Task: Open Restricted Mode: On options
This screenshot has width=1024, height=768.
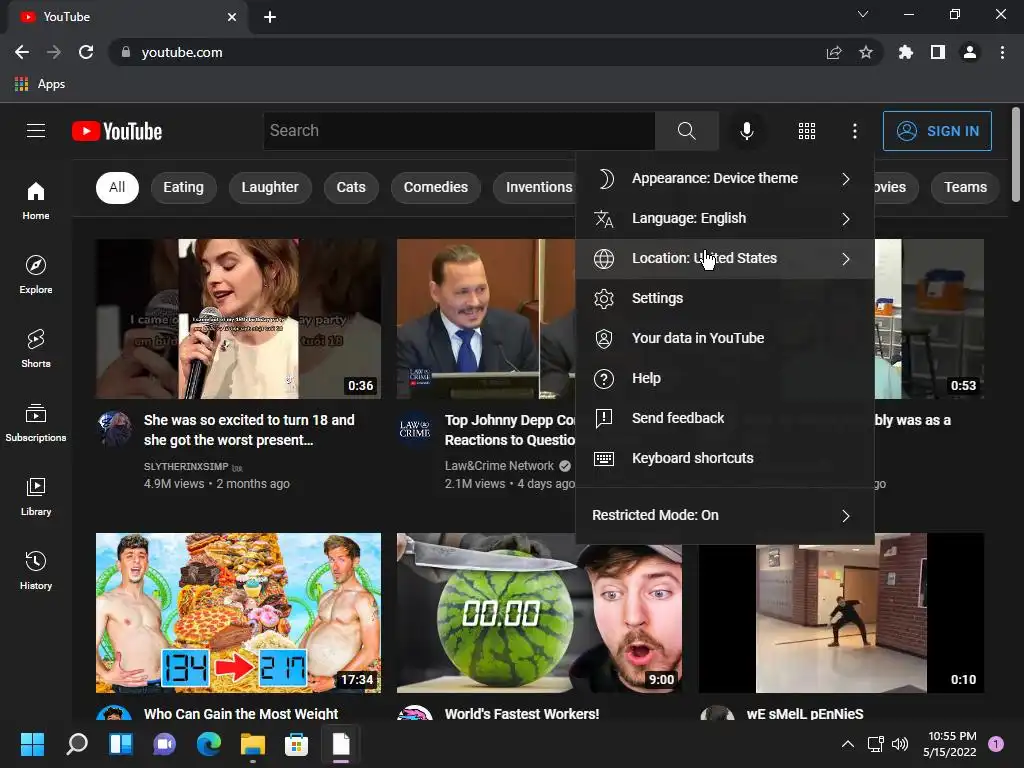Action: point(725,515)
